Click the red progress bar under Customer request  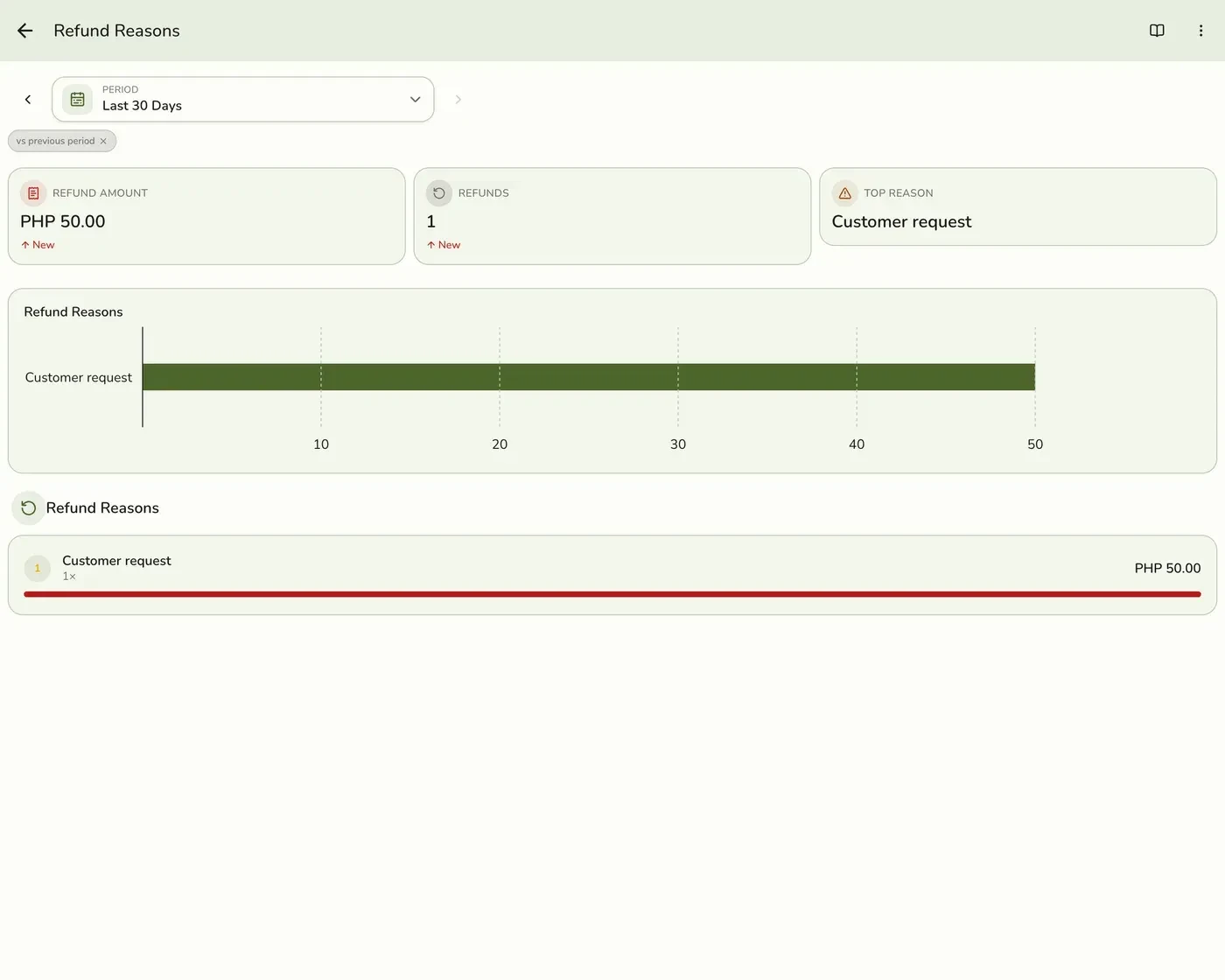612,594
